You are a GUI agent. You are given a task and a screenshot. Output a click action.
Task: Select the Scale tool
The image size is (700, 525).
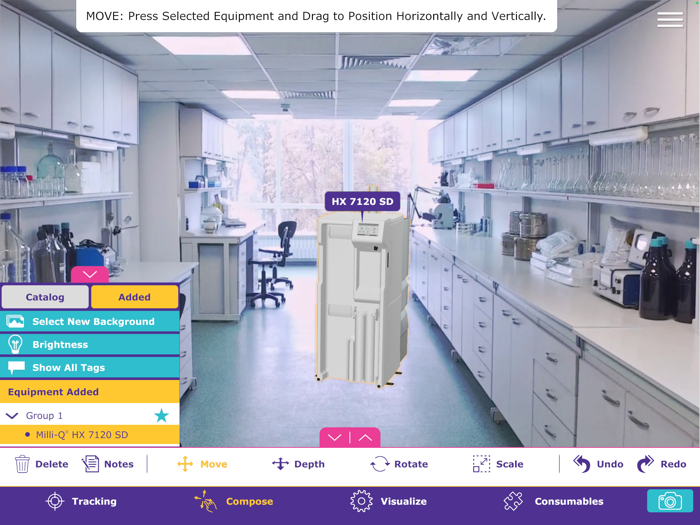coord(498,464)
